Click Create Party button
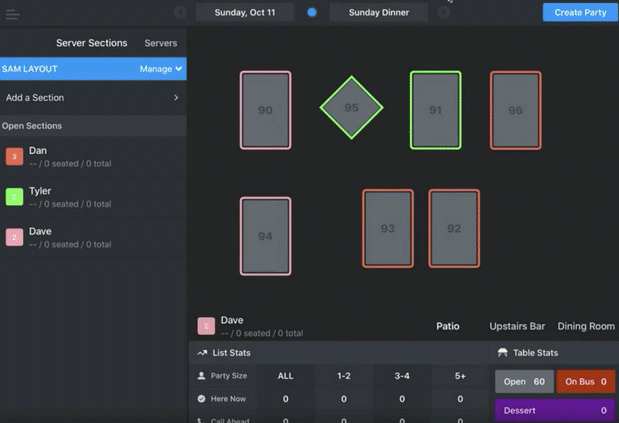The image size is (619, 423). (x=580, y=13)
